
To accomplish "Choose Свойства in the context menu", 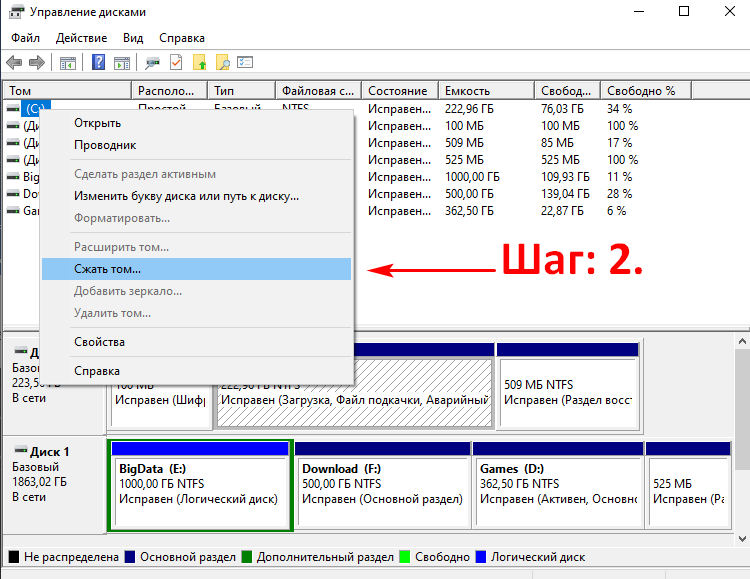I will [196, 342].
